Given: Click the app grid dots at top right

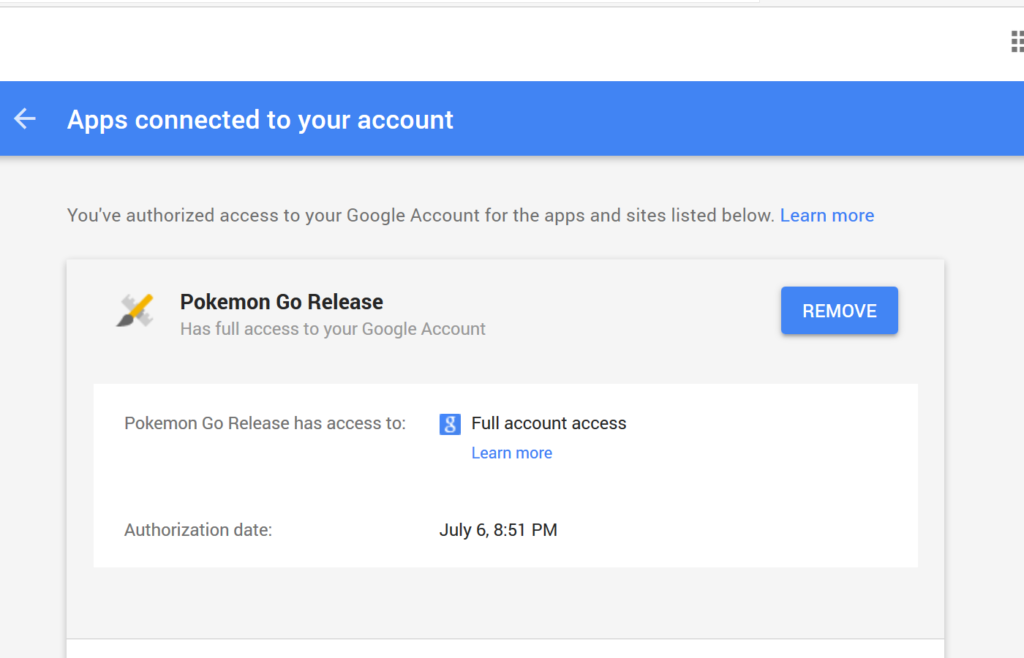Looking at the screenshot, I should 1016,42.
